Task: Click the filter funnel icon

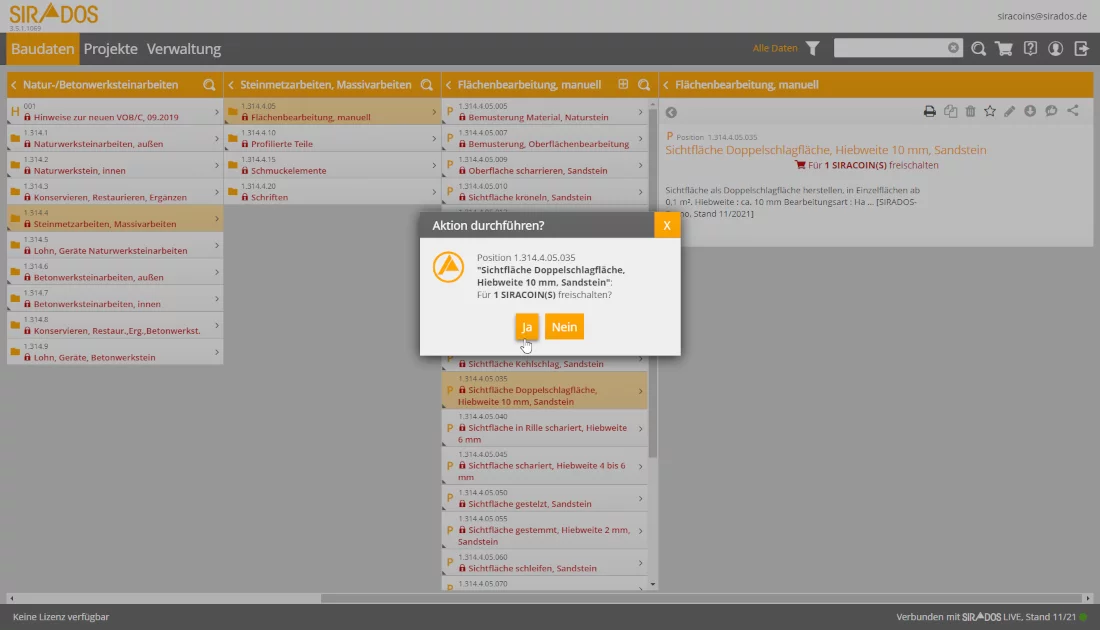Action: [x=813, y=48]
